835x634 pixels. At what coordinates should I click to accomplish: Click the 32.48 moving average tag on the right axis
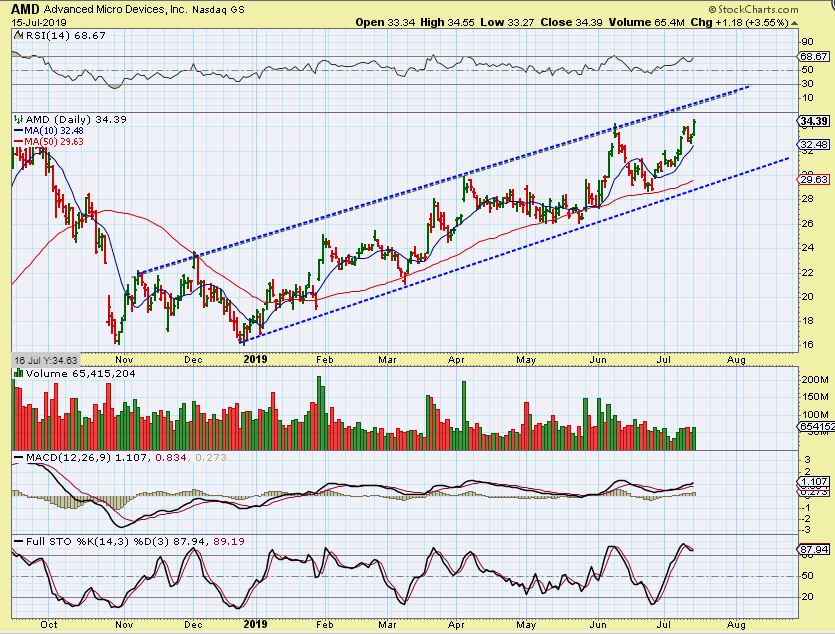[x=814, y=145]
